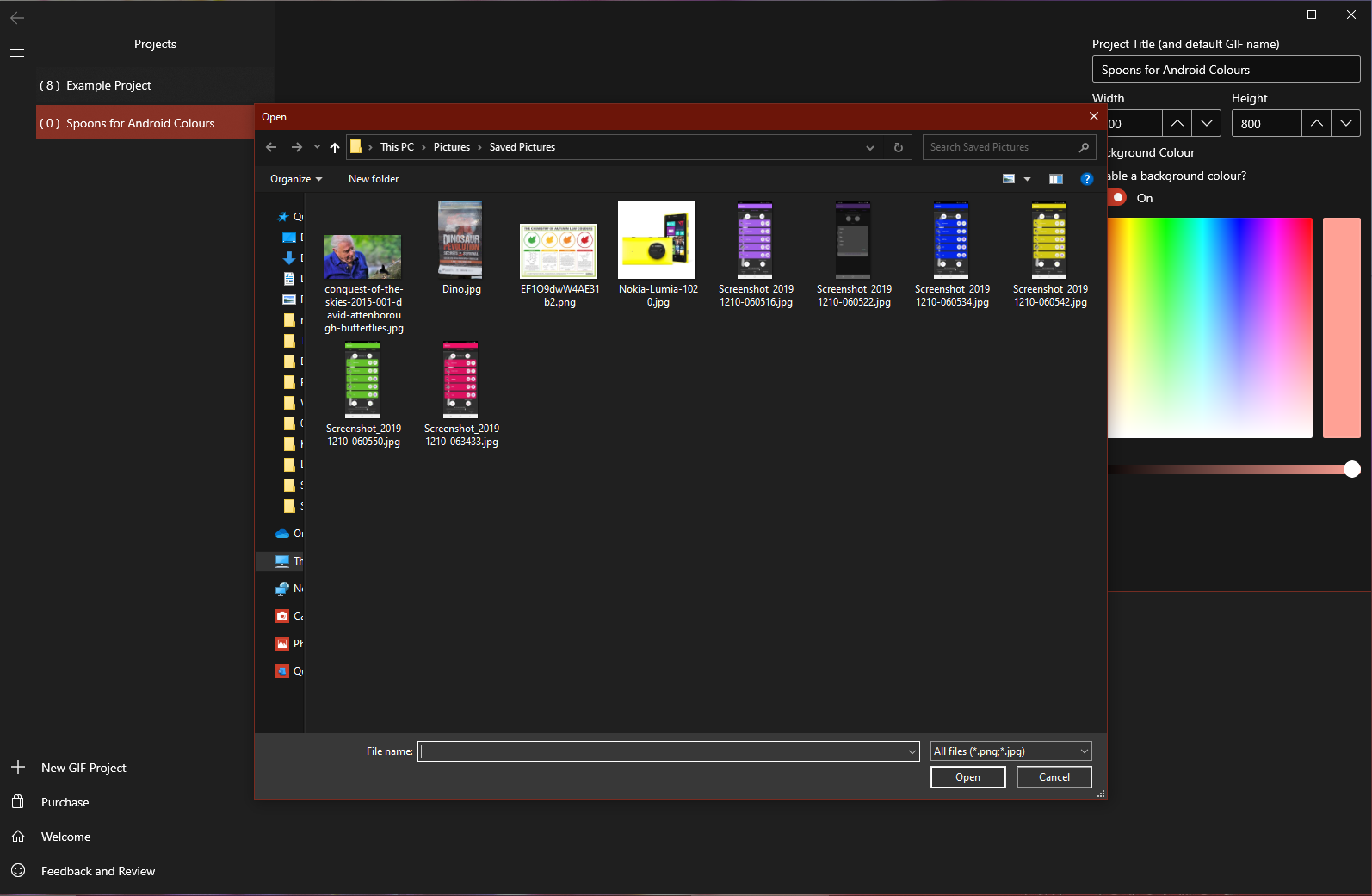Open the file type filter dropdown
This screenshot has height=896, width=1372.
pyautogui.click(x=1011, y=751)
